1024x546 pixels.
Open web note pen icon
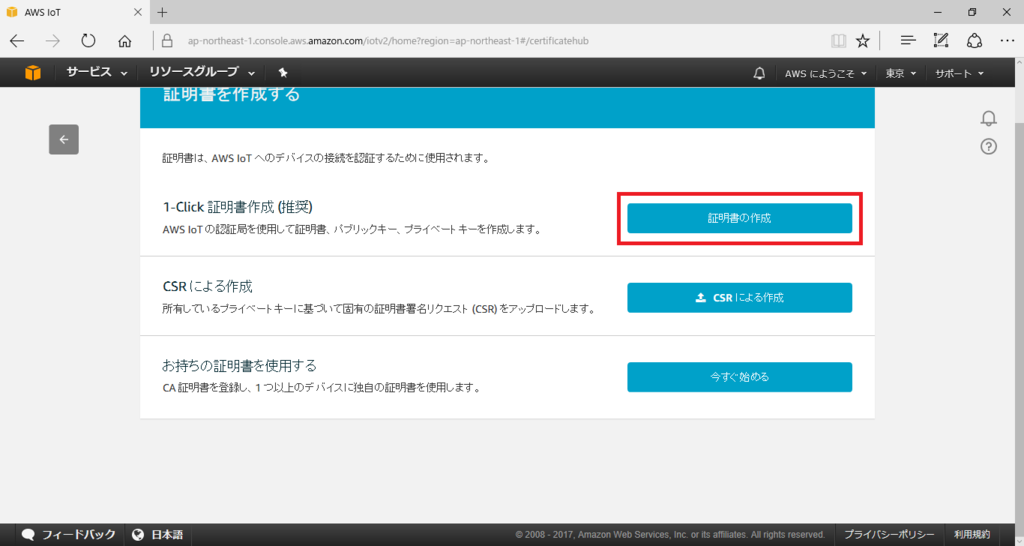tap(940, 40)
